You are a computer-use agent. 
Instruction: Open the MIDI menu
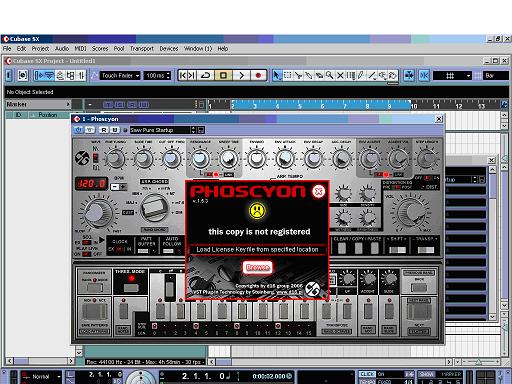click(x=80, y=49)
